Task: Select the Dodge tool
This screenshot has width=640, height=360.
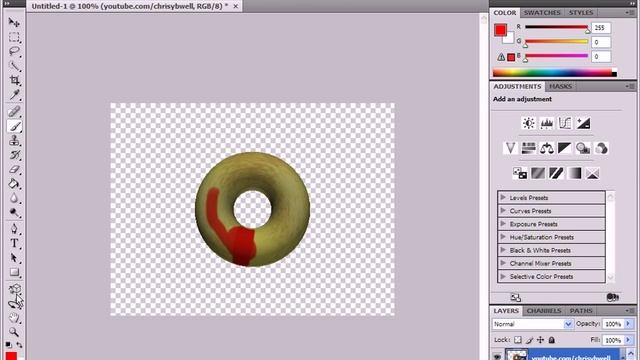Action: point(14,213)
